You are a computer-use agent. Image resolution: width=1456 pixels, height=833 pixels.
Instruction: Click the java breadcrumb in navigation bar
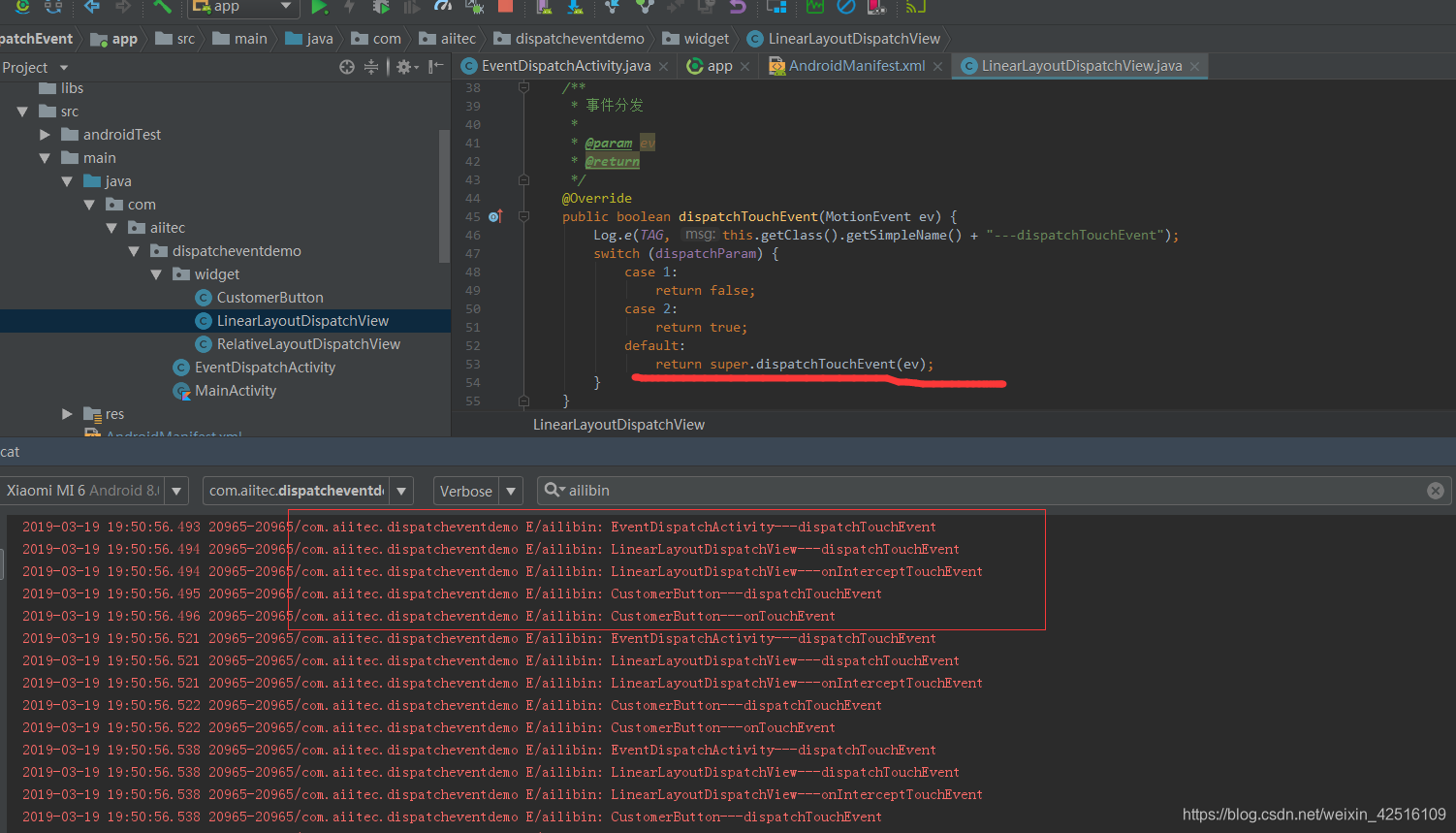point(309,39)
